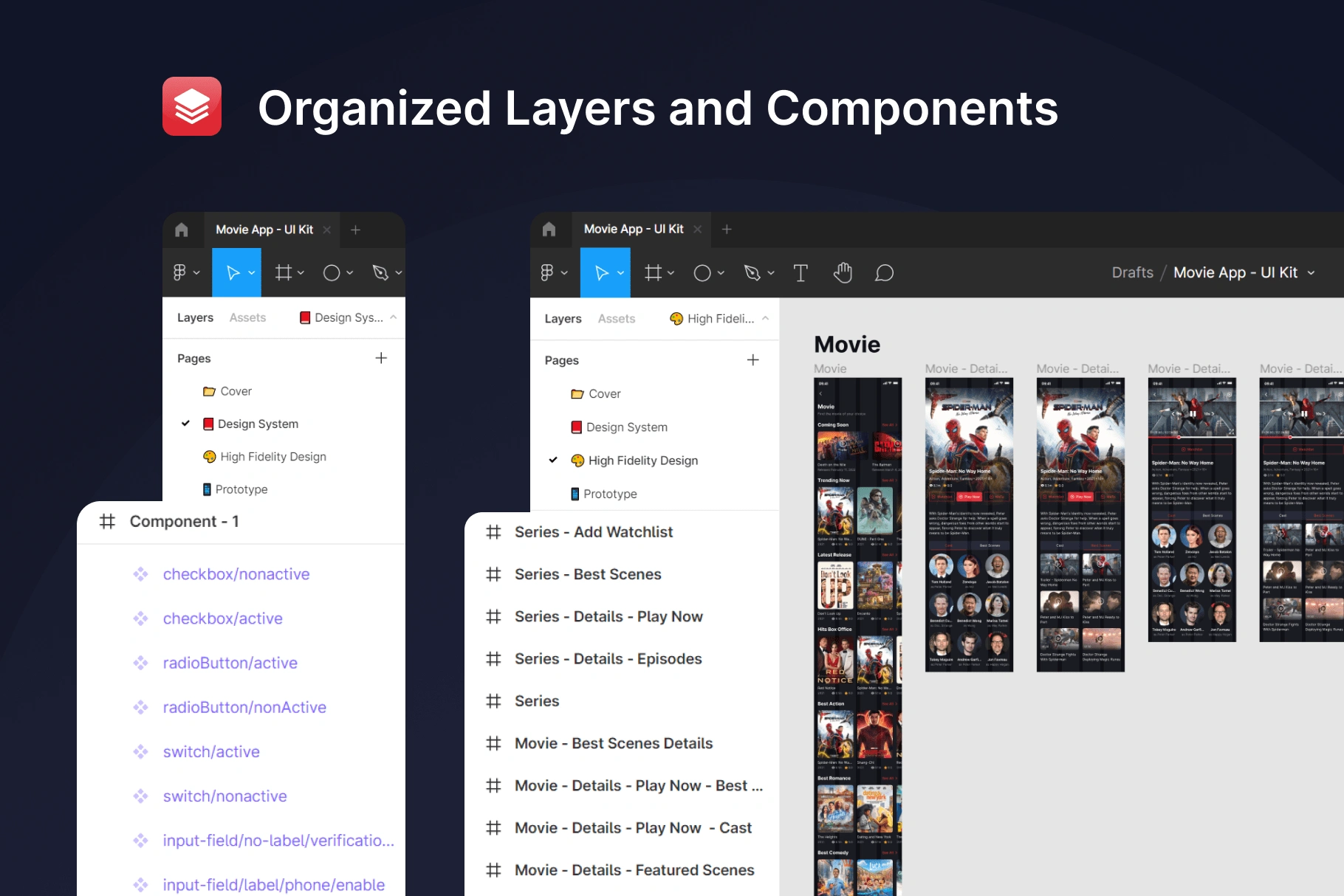The image size is (1344, 896).
Task: Select the Frame tool in left window
Action: pyautogui.click(x=283, y=272)
